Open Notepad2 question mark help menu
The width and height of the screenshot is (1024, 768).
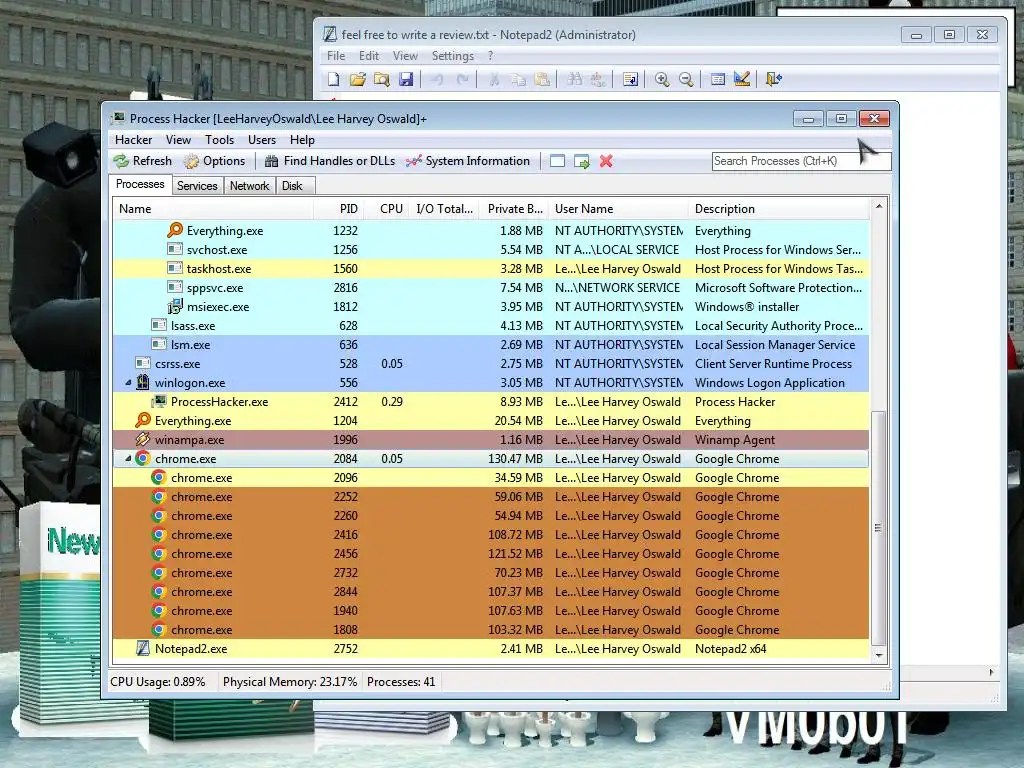(490, 56)
